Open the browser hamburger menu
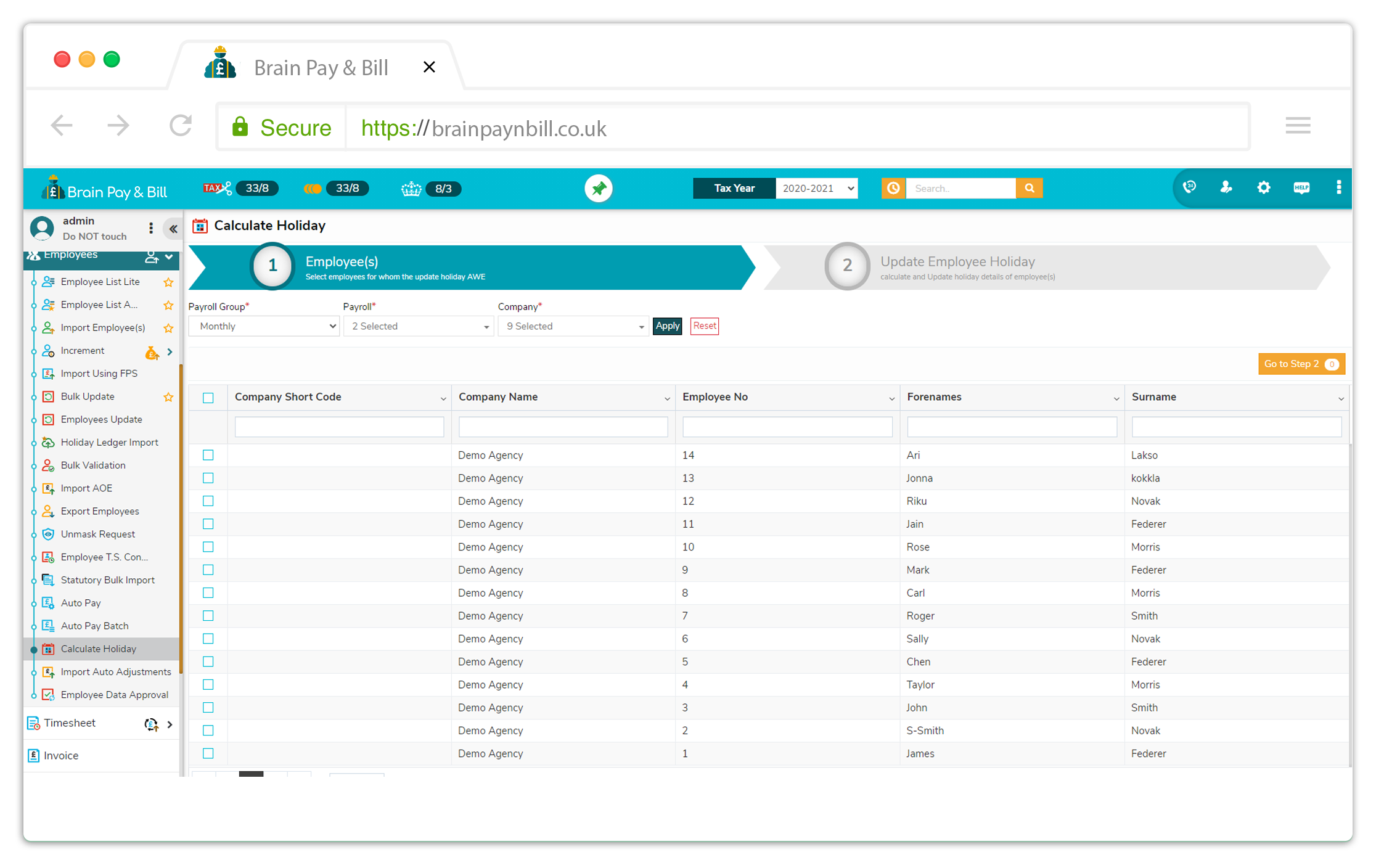 click(1298, 126)
